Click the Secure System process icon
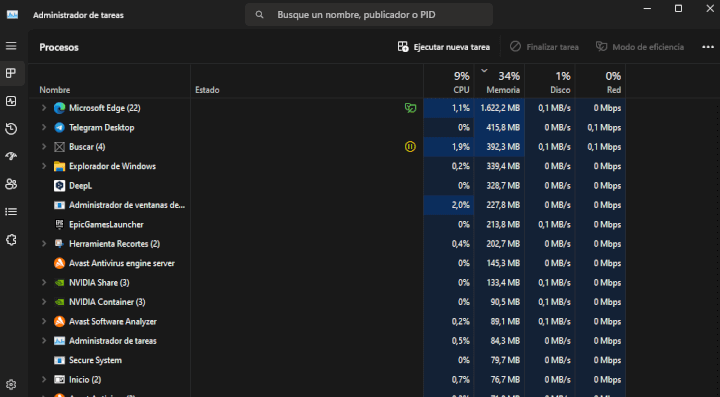 pos(59,360)
